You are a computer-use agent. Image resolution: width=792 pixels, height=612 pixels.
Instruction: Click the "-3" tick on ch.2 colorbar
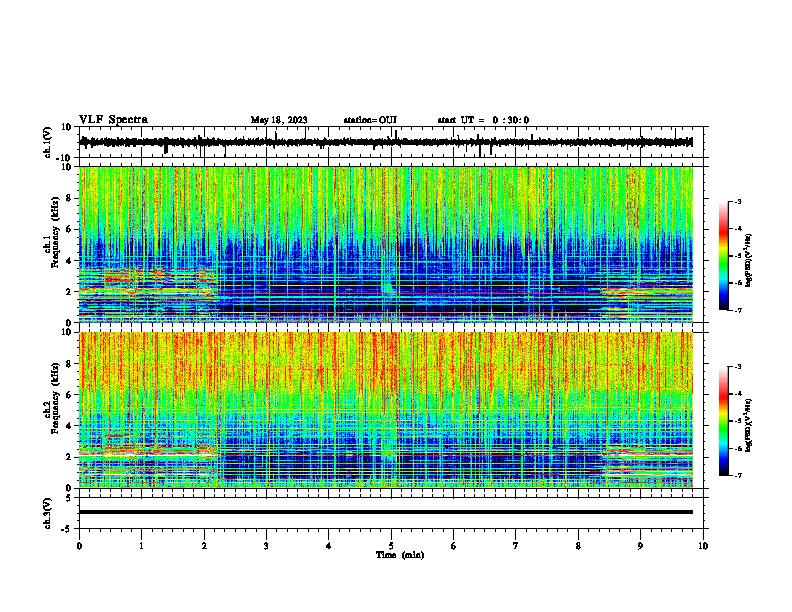point(738,367)
